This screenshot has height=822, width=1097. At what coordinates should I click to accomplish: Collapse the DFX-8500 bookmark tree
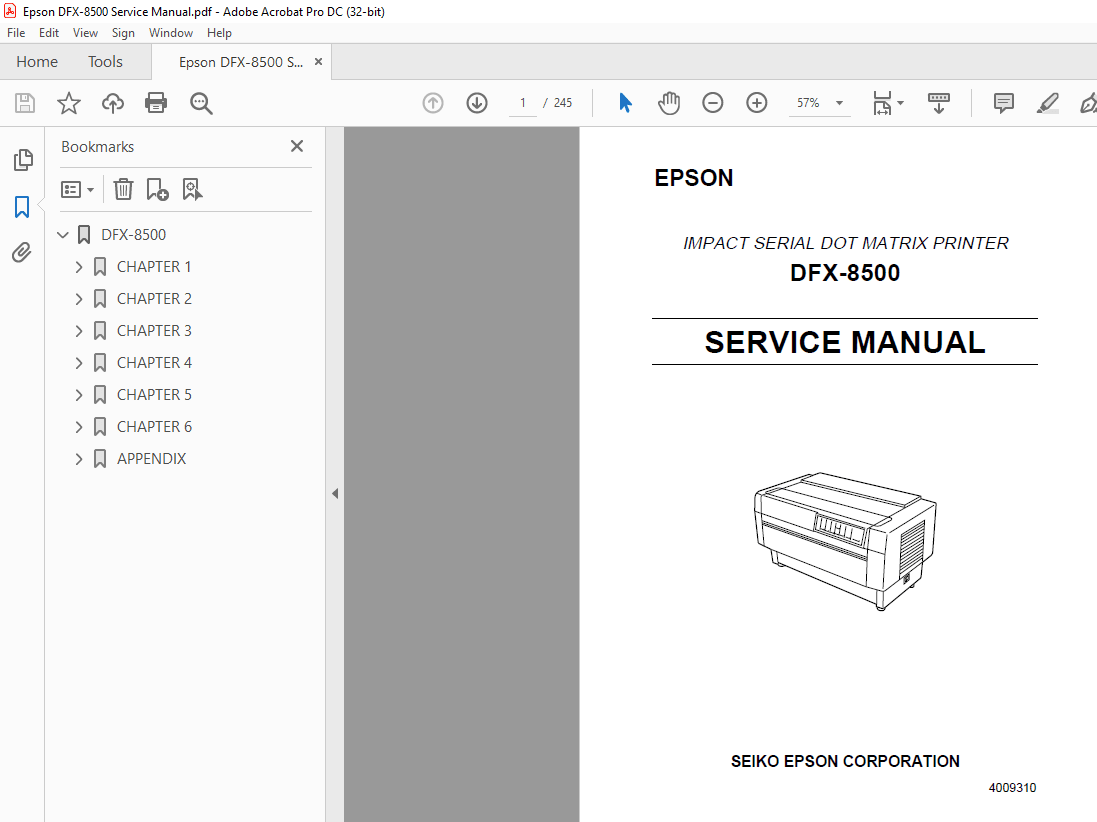point(62,234)
